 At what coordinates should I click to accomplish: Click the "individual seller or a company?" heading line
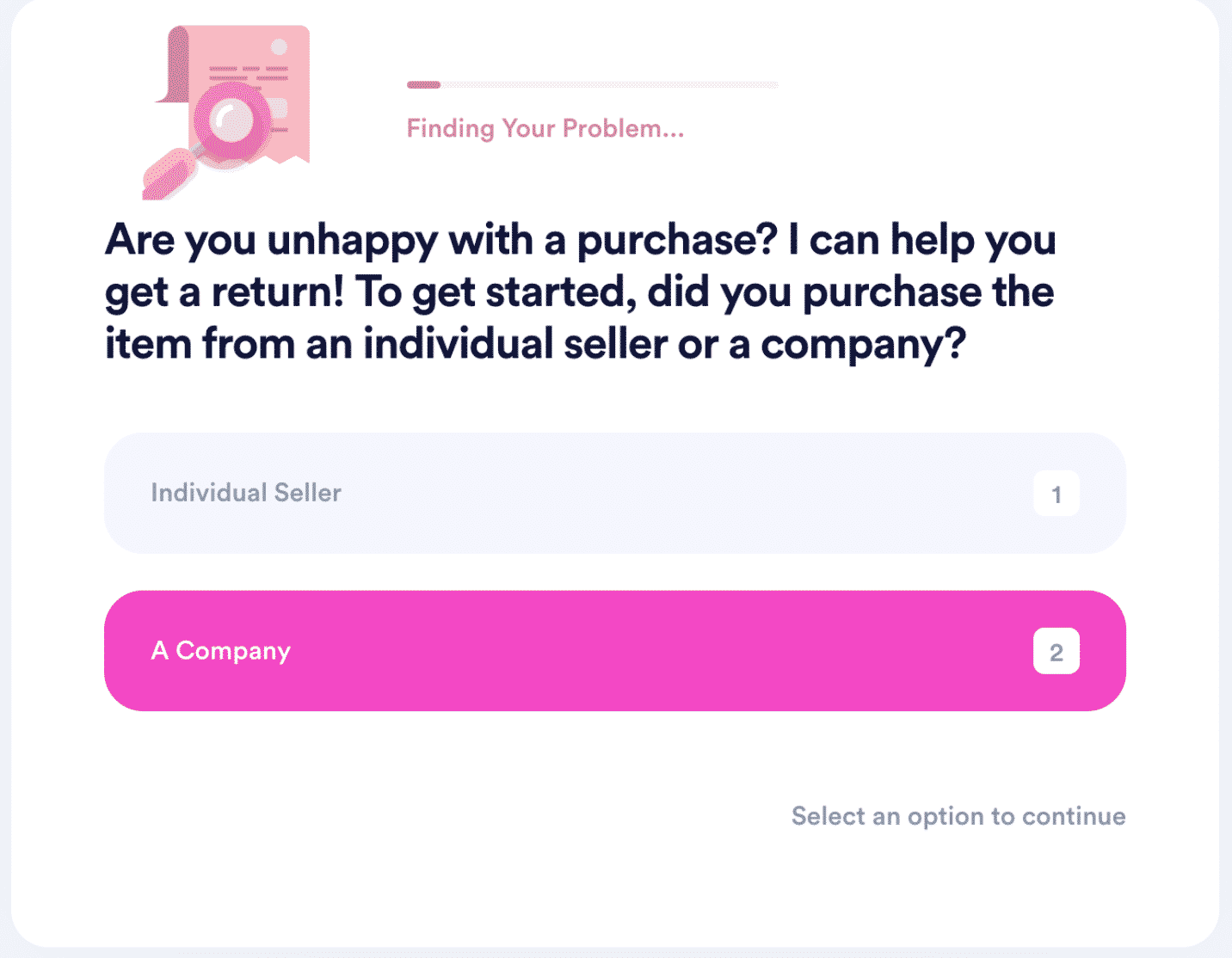point(665,345)
